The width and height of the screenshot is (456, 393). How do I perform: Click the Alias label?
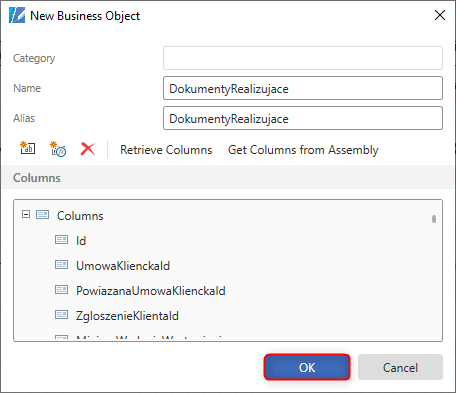[24, 118]
